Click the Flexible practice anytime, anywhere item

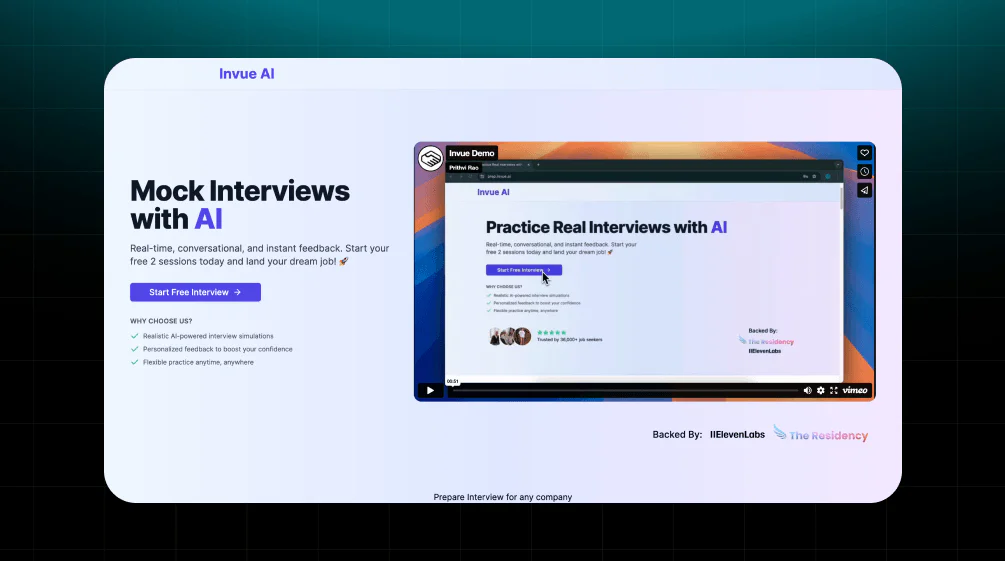(198, 362)
